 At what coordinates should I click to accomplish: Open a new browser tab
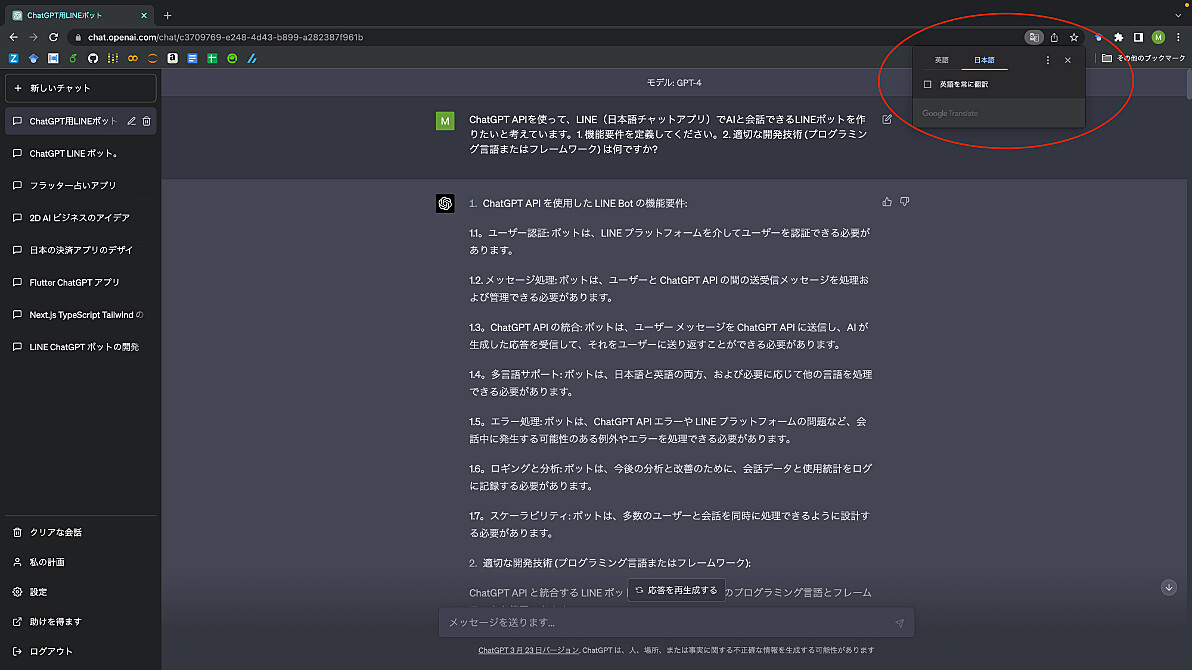coord(167,15)
